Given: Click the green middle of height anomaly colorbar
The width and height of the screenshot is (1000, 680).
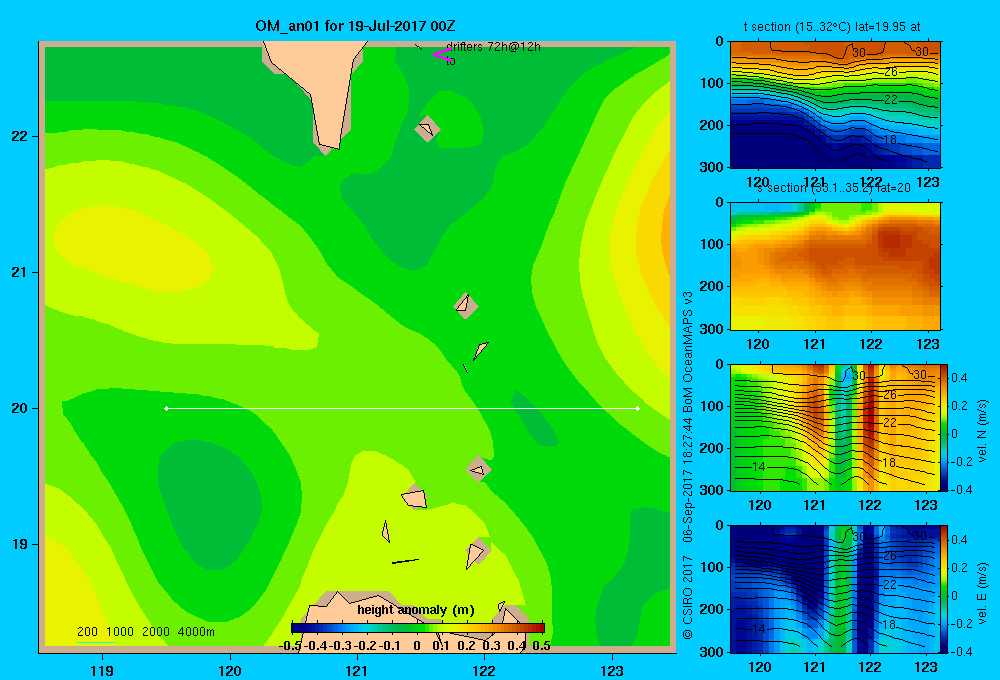Looking at the screenshot, I should [x=418, y=628].
